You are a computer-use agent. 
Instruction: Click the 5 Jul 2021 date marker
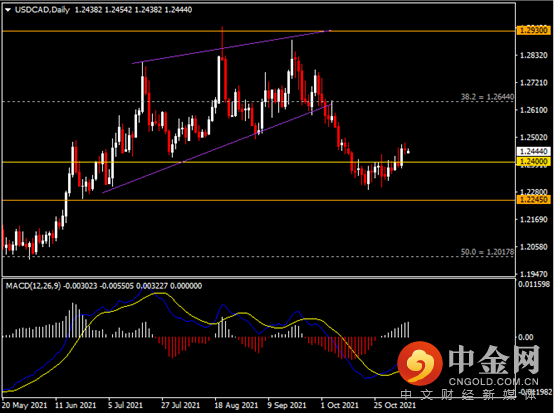pos(125,405)
